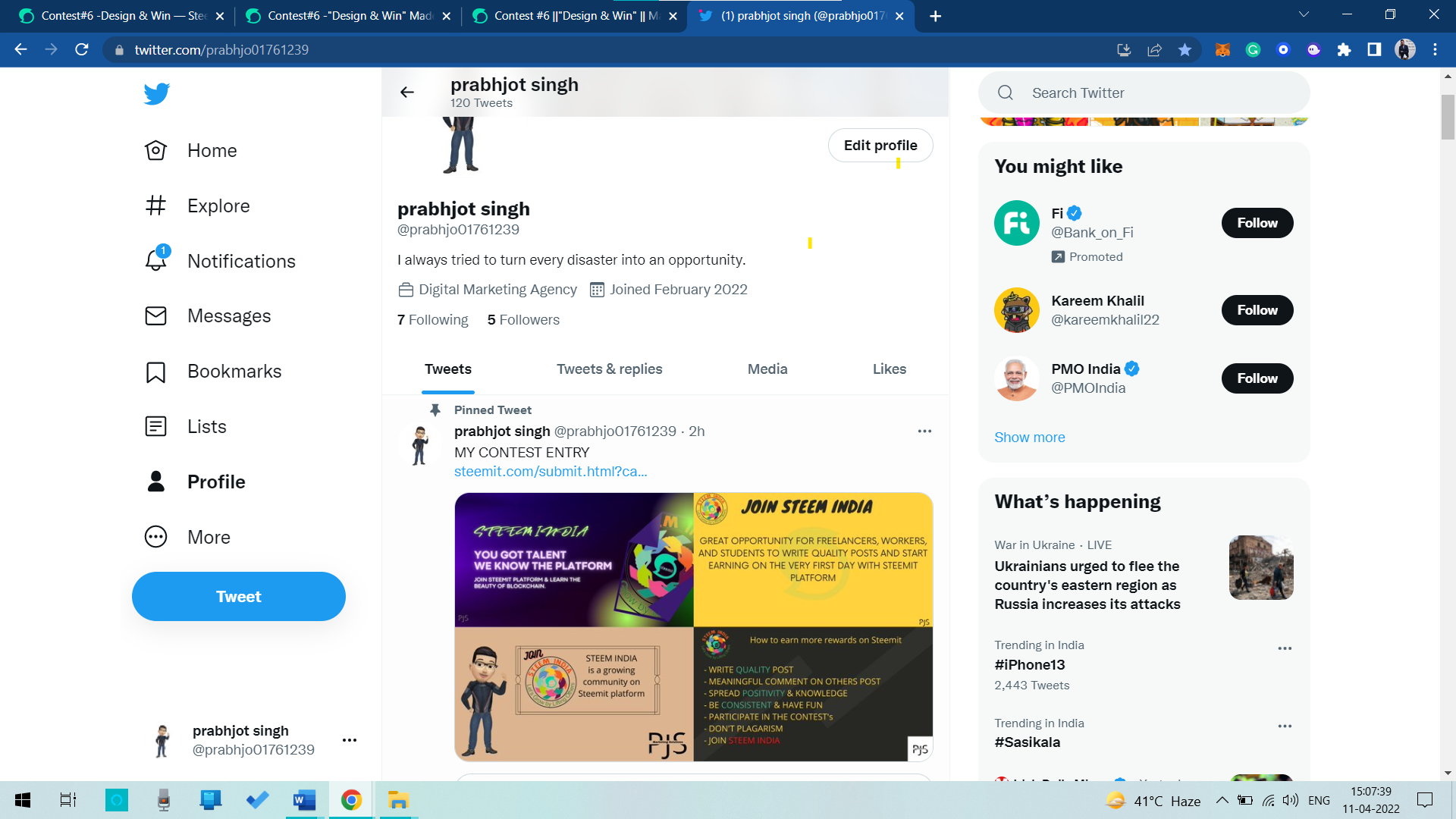The width and height of the screenshot is (1456, 819).
Task: Open account switcher menu dots
Action: pyautogui.click(x=350, y=740)
